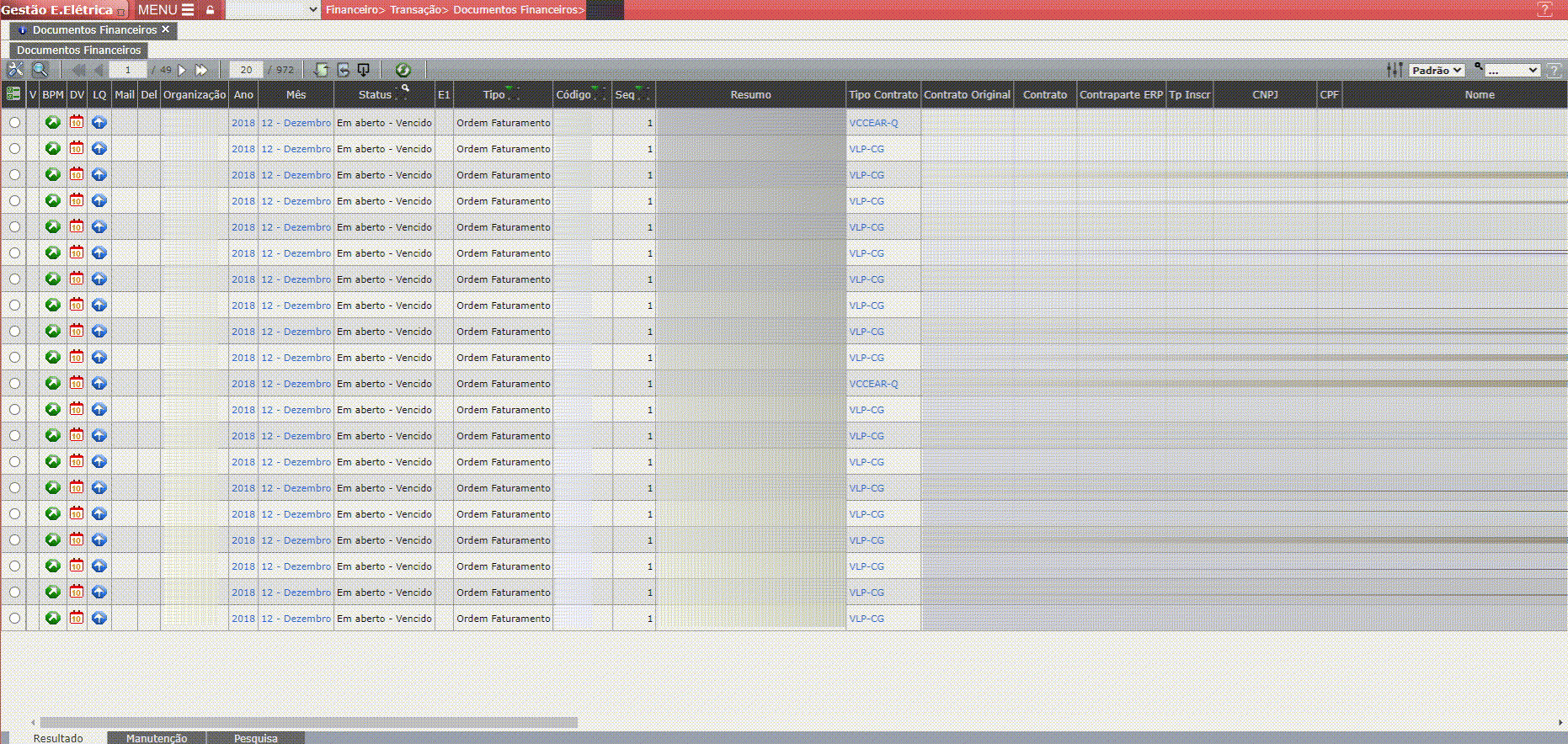Click the magnifier search icon in toolbar
The height and width of the screenshot is (744, 1568).
pyautogui.click(x=40, y=70)
